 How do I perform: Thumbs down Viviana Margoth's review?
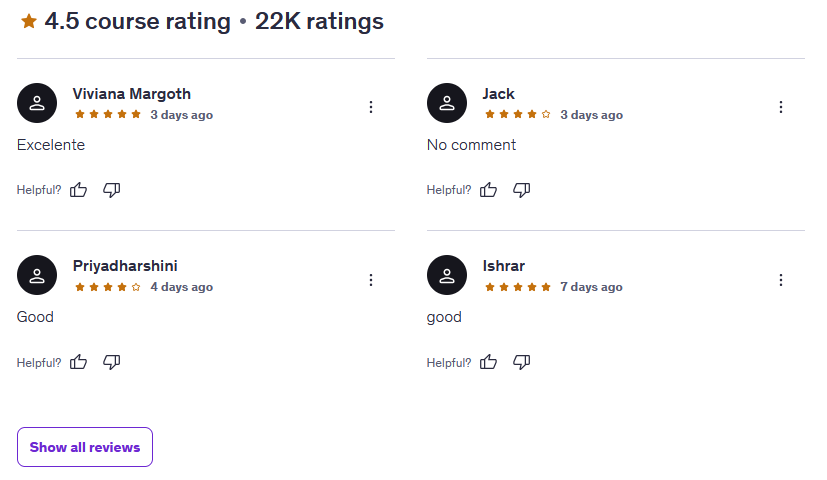pos(112,190)
